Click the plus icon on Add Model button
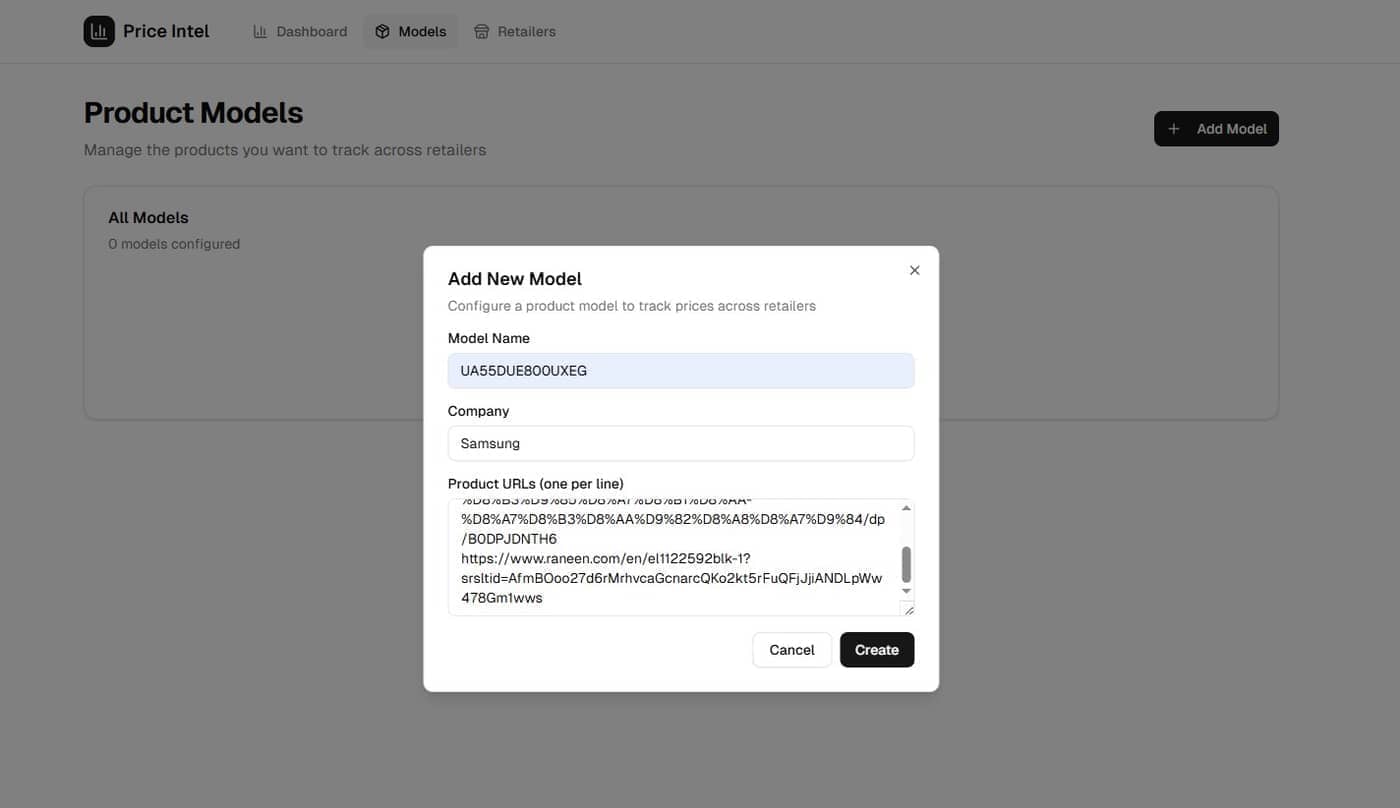Viewport: 1400px width, 808px height. click(x=1173, y=128)
